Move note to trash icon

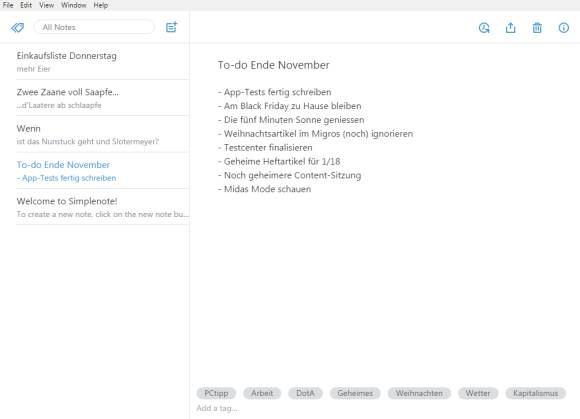click(537, 28)
